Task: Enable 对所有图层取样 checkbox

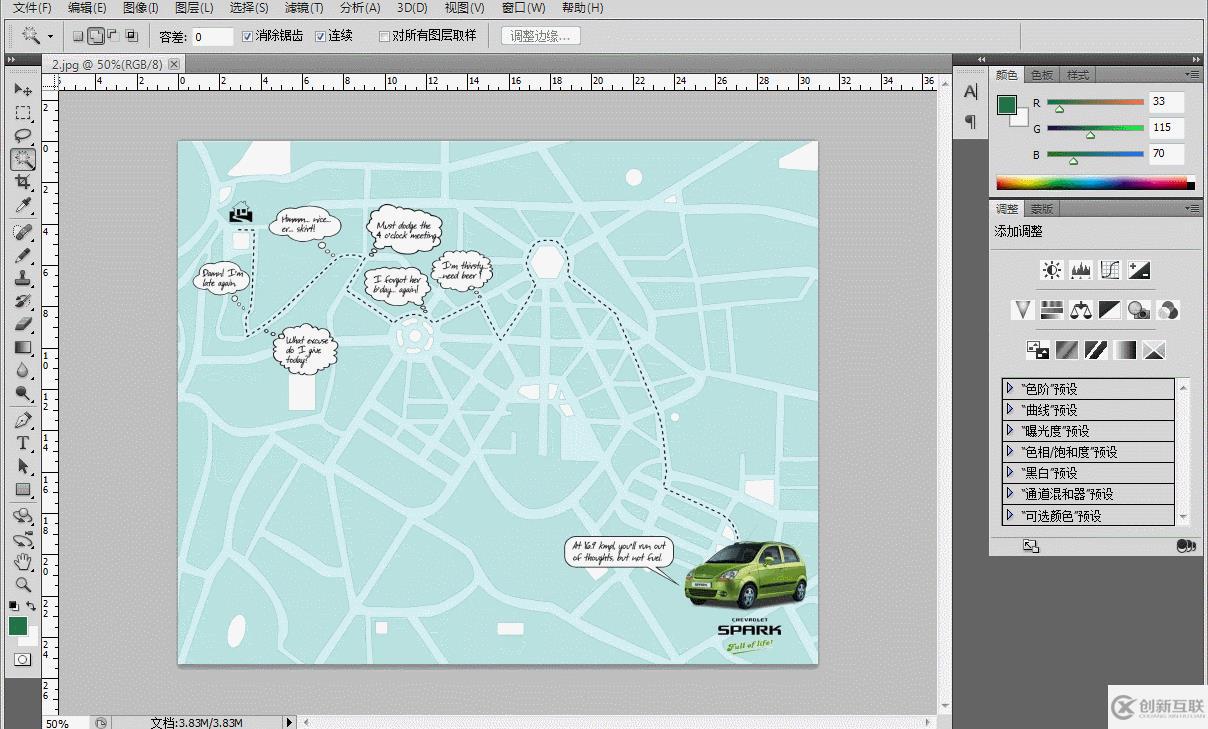Action: (384, 36)
